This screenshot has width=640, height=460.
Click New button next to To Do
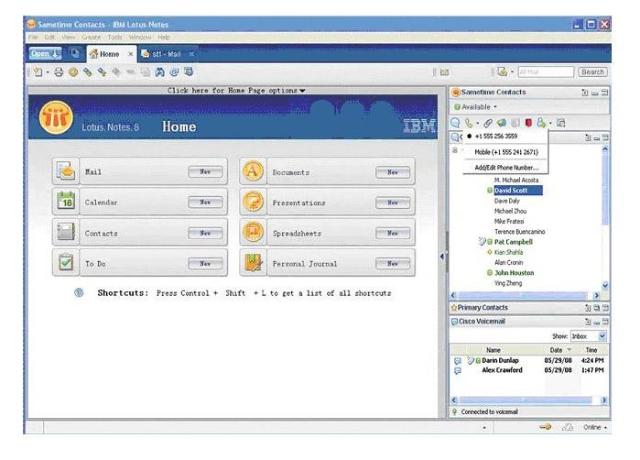206,264
